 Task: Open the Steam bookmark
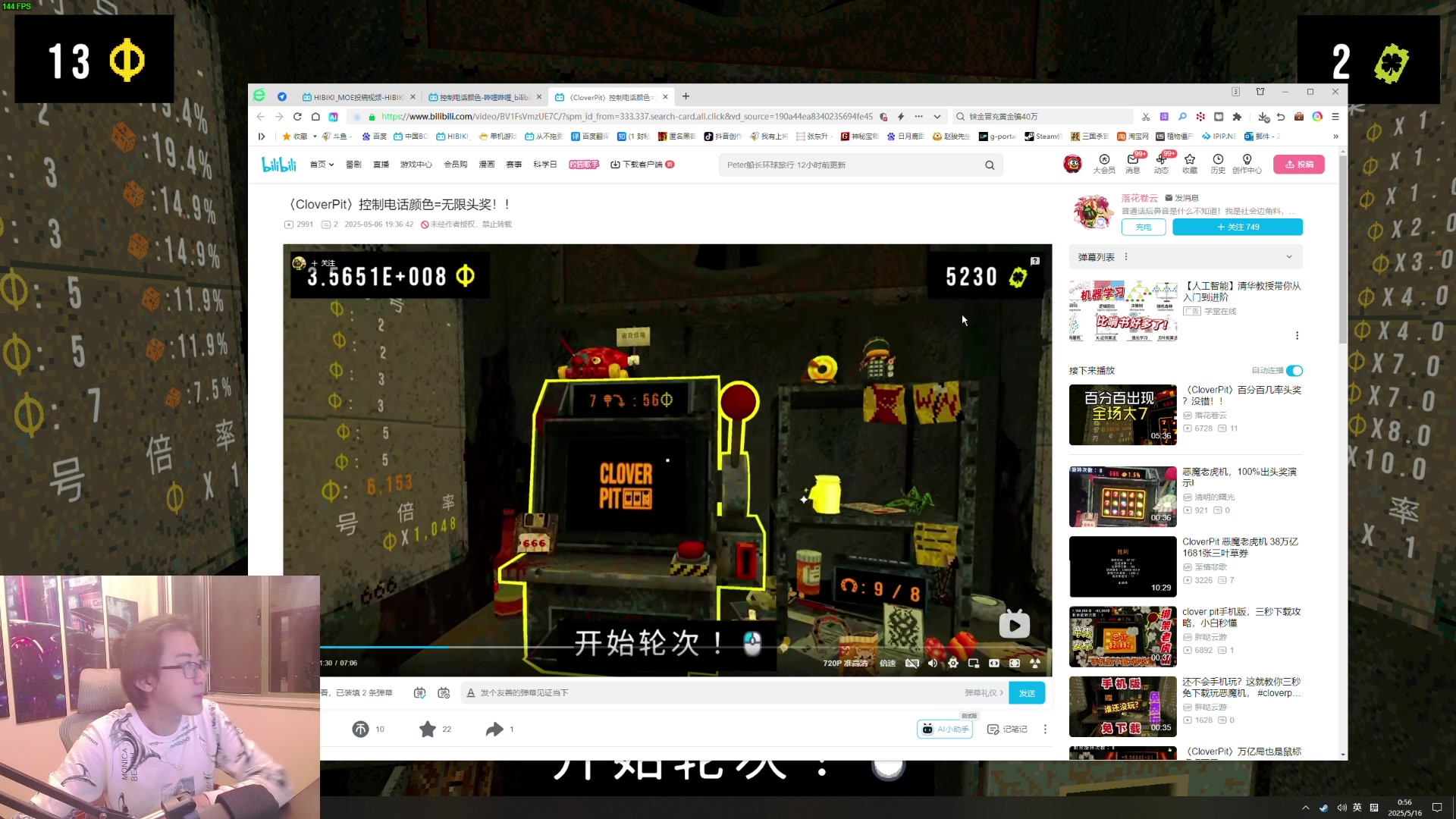pyautogui.click(x=1043, y=136)
